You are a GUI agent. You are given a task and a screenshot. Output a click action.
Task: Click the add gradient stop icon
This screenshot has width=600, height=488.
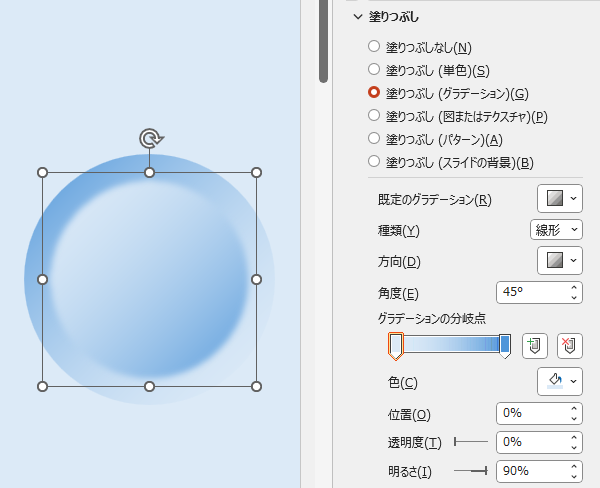(x=535, y=346)
